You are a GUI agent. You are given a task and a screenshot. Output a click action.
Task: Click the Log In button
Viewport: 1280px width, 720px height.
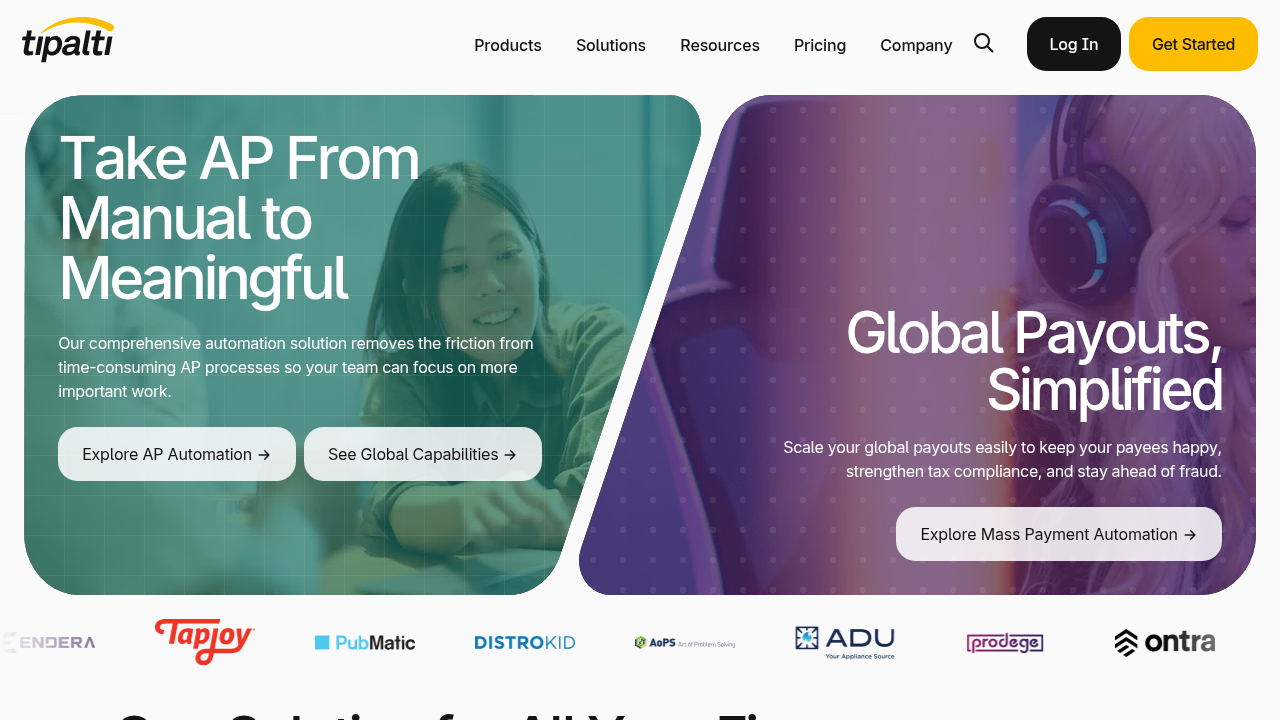pyautogui.click(x=1074, y=44)
